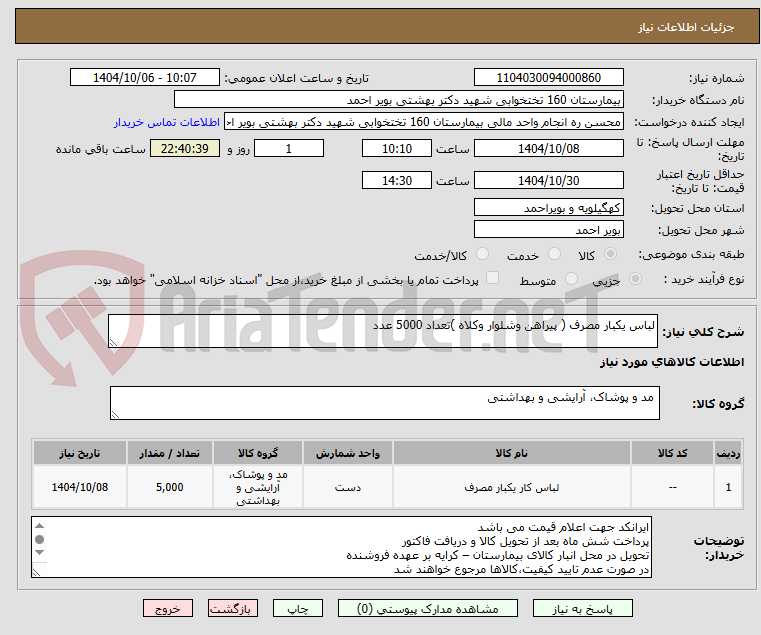Click the کد کالا column header
This screenshot has width=761, height=635.
coord(672,453)
